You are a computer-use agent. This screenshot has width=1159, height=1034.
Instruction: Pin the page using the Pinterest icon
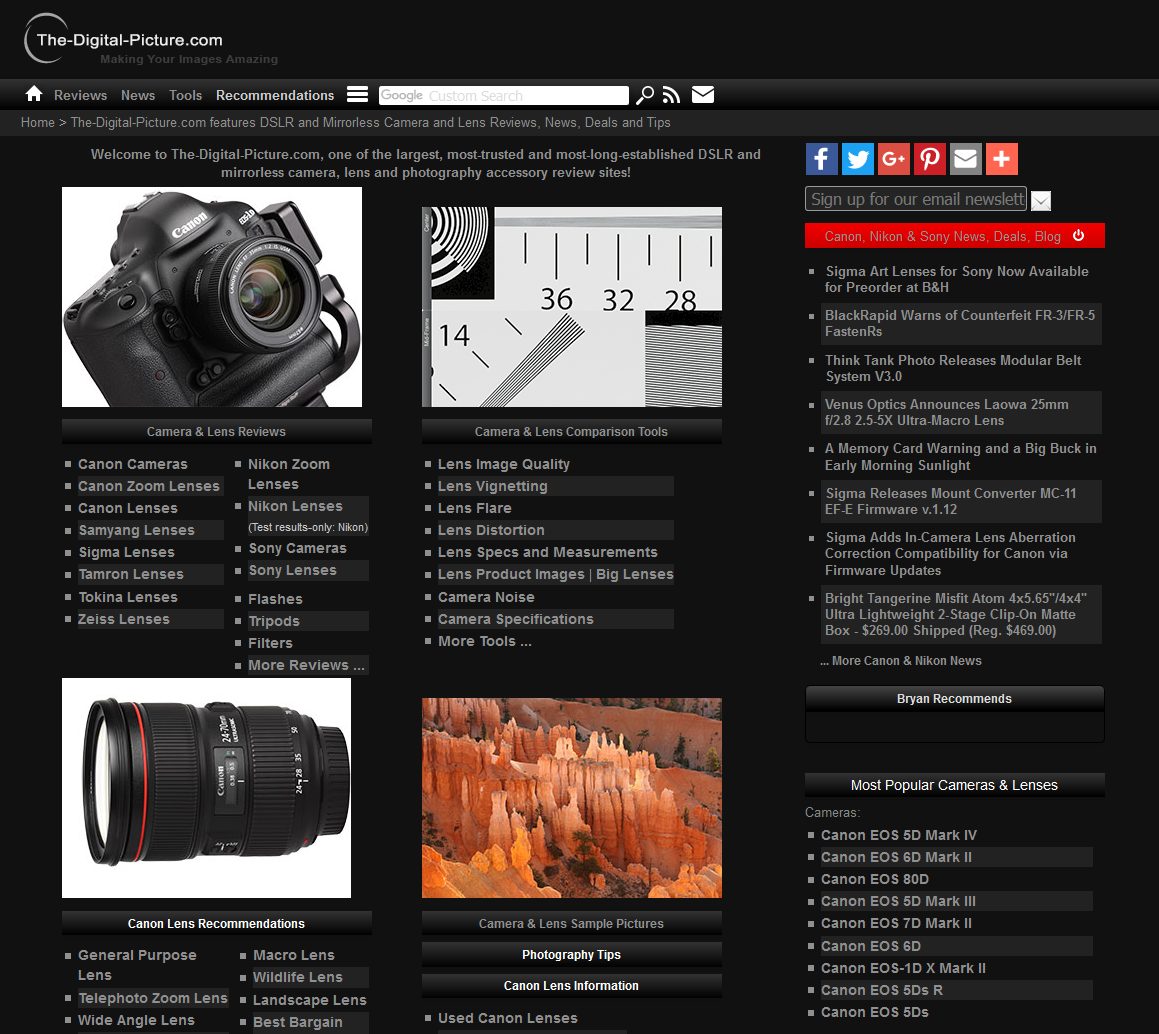tap(929, 158)
